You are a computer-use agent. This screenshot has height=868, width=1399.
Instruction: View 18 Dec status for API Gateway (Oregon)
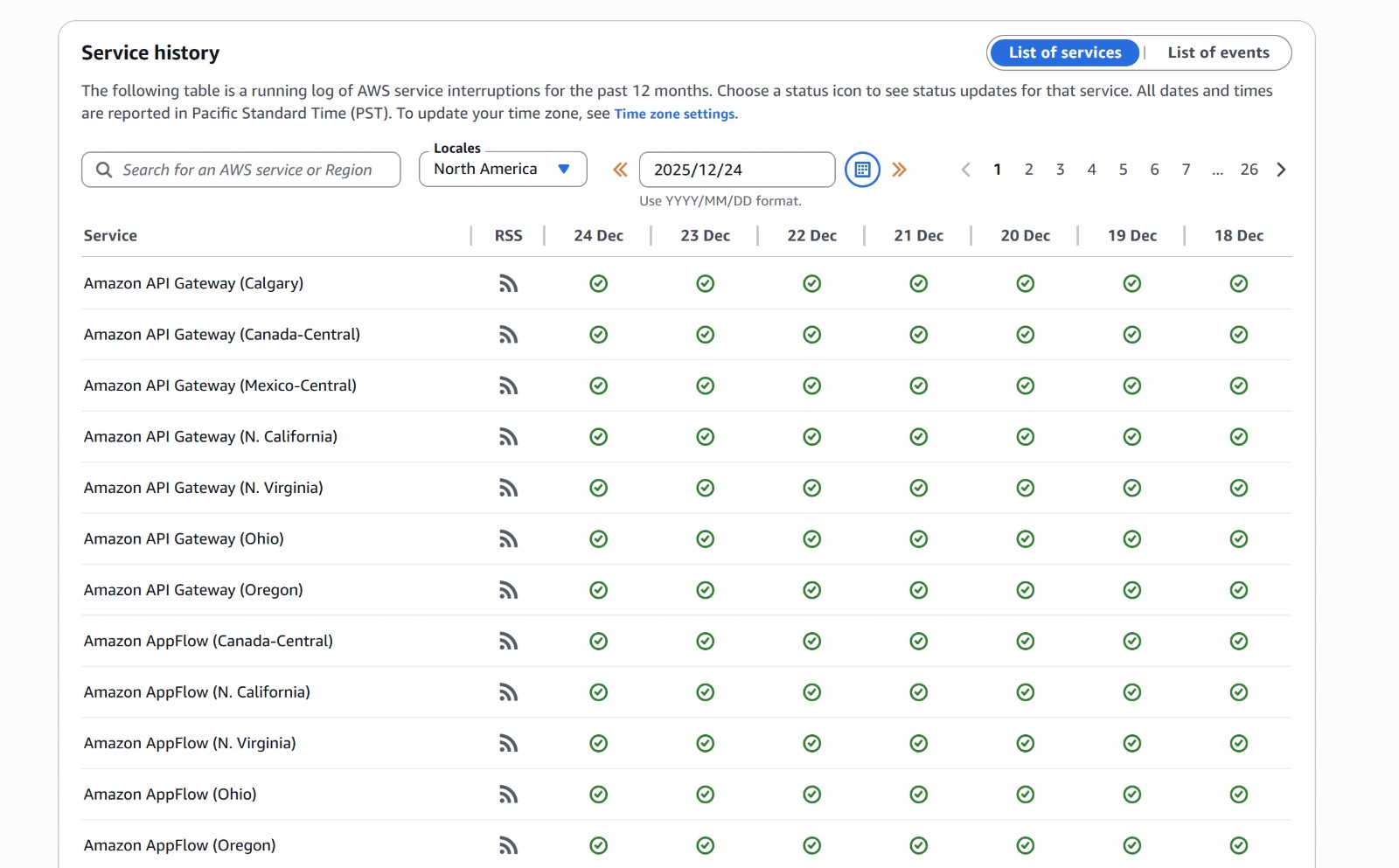click(x=1238, y=590)
